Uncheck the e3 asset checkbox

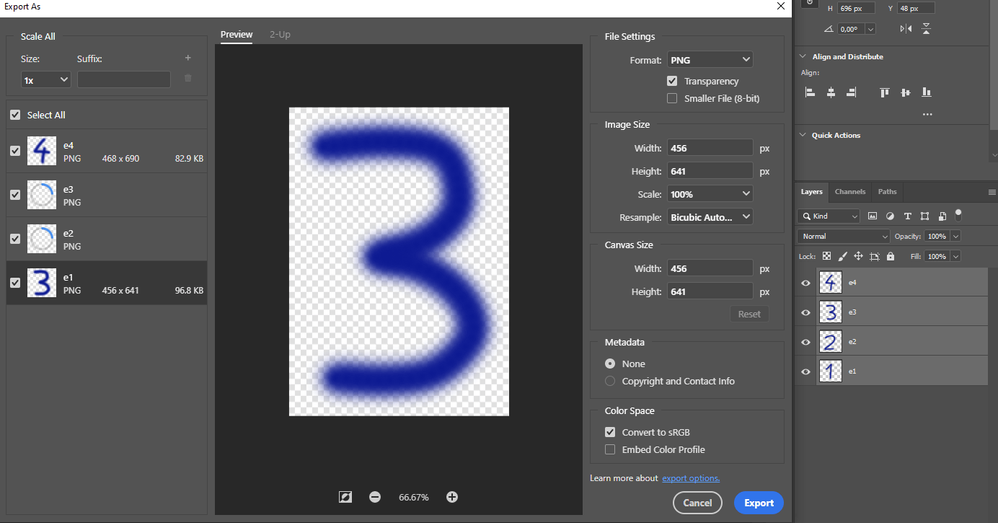(15, 195)
